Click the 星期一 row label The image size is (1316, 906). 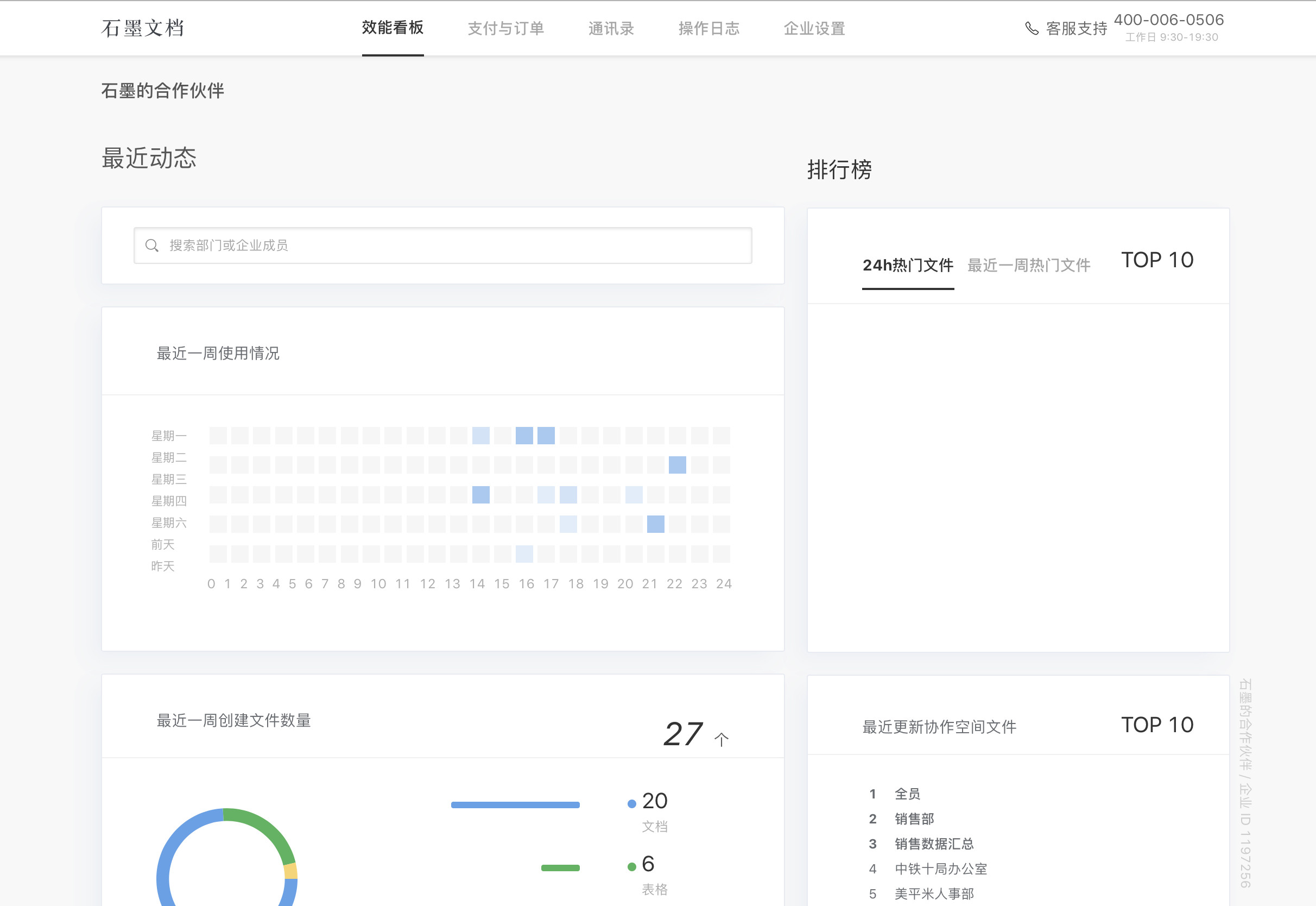click(x=168, y=436)
